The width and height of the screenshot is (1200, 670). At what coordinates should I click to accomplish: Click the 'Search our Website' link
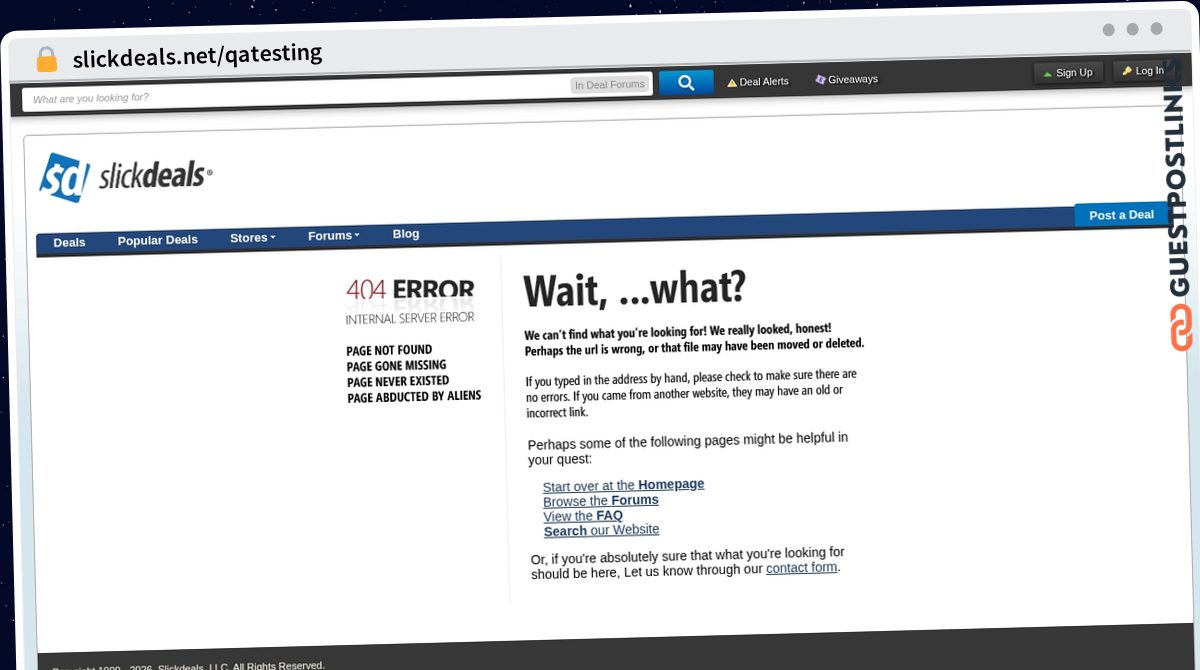pos(601,530)
